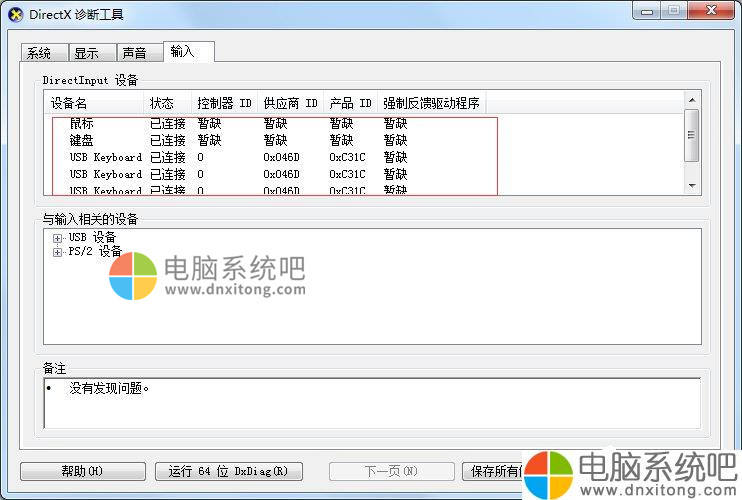Image resolution: width=742 pixels, height=500 pixels.
Task: Sort by 状态 column header
Action: coord(168,103)
